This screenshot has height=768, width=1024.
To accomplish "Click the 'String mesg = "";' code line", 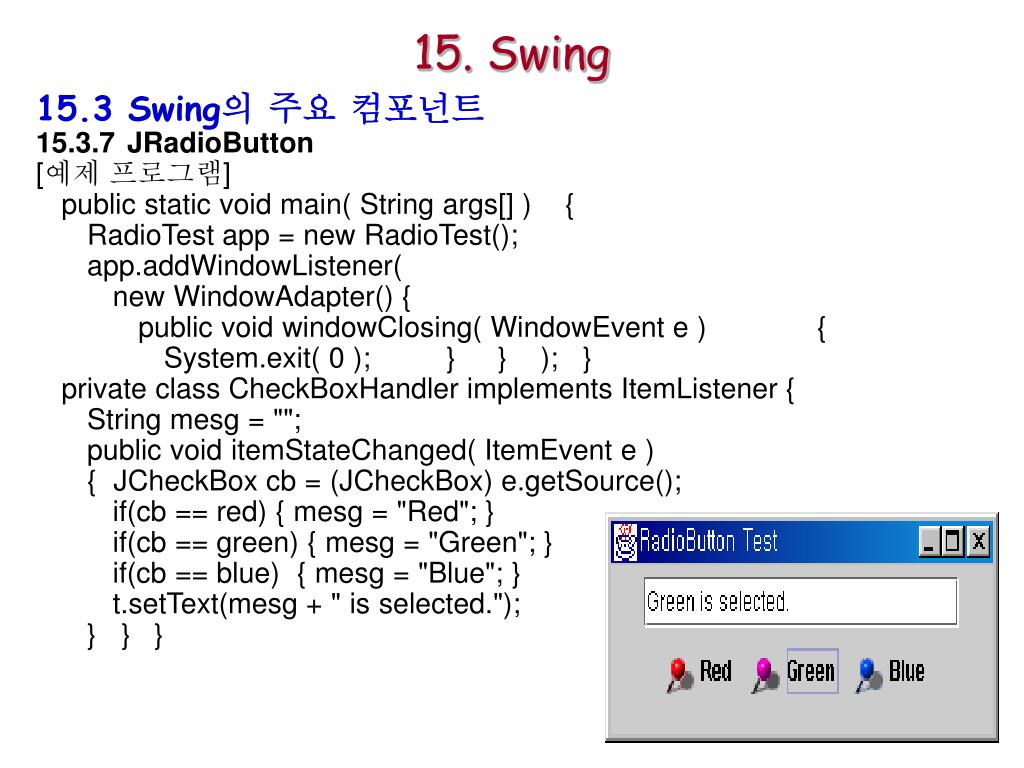I will click(195, 420).
